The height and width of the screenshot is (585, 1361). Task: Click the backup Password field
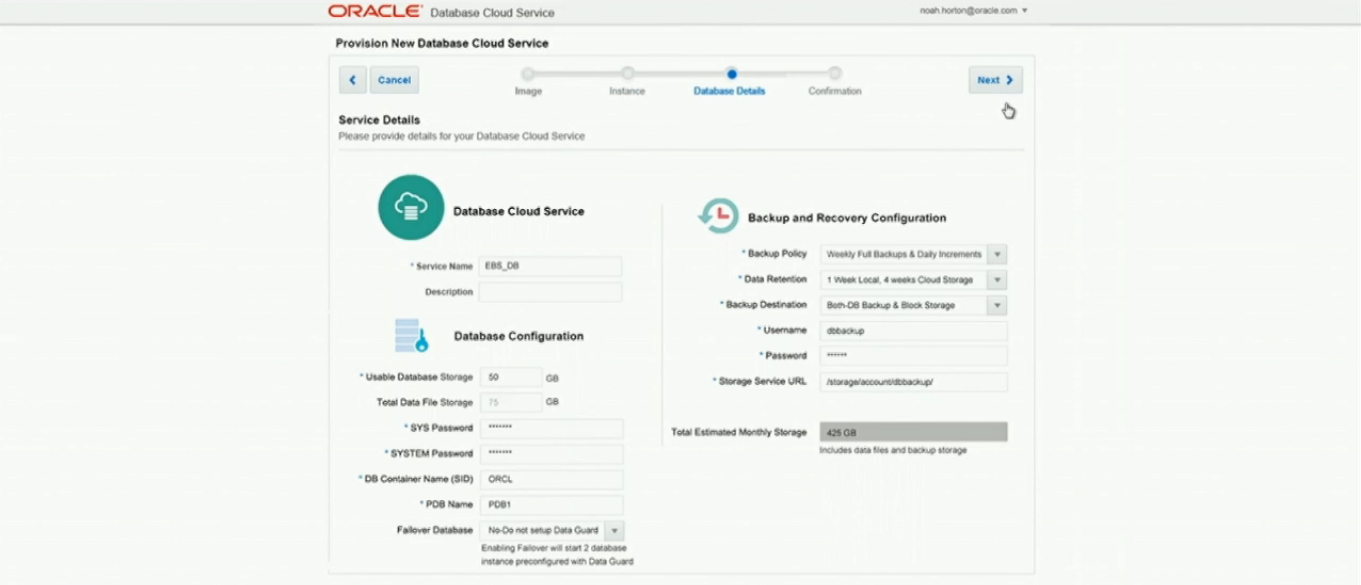[913, 356]
